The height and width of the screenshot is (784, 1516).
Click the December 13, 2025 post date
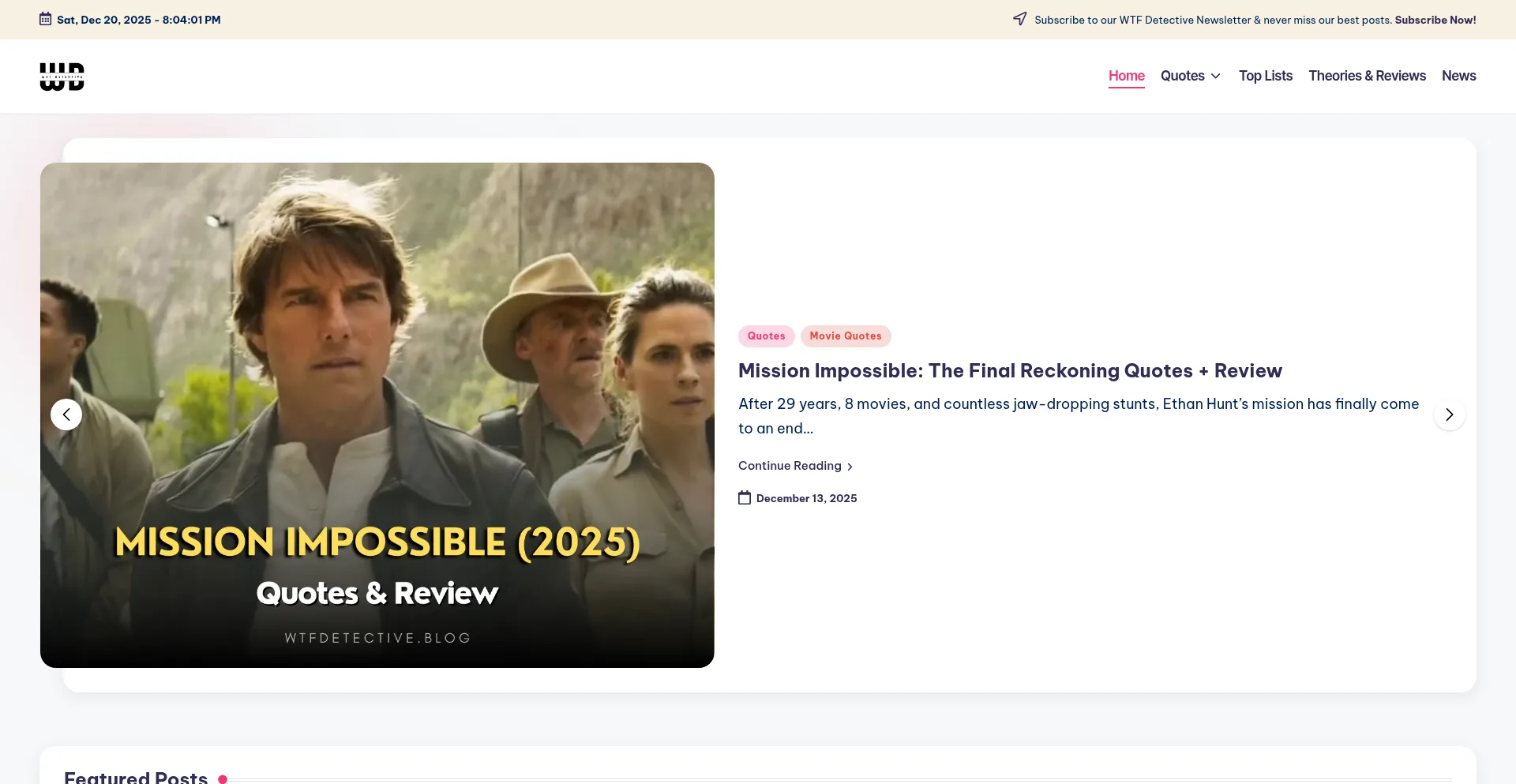[x=806, y=498]
